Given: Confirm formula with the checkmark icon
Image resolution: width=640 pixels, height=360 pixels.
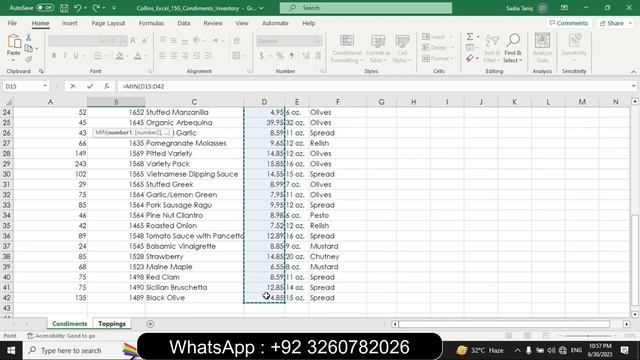Looking at the screenshot, I should pos(90,86).
